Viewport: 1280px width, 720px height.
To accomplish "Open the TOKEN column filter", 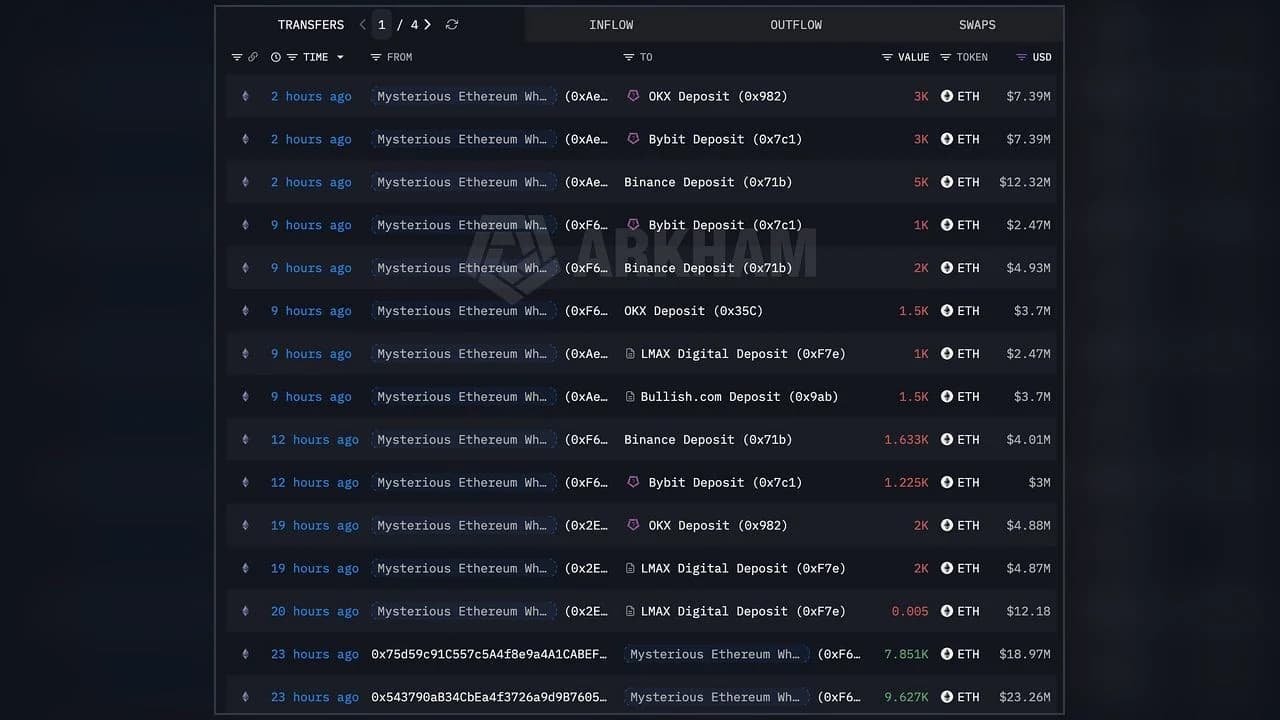I will 946,57.
